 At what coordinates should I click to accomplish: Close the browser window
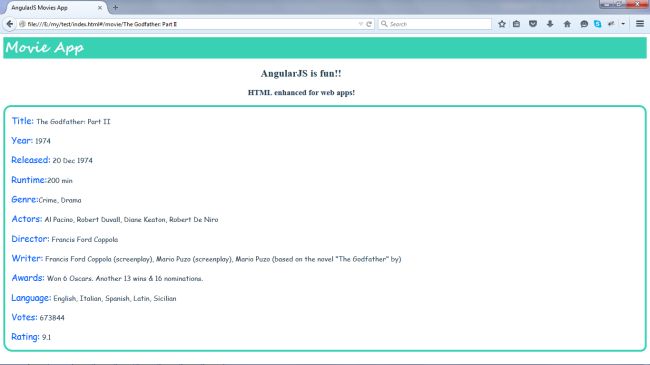pos(638,4)
